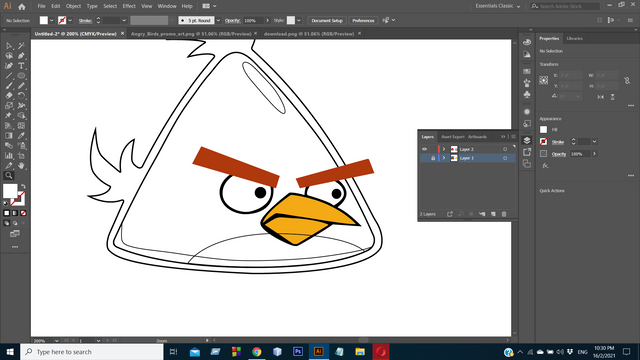Screen dimensions: 640x360
Task: Swap fill and stroke colors
Action: [x=23, y=187]
